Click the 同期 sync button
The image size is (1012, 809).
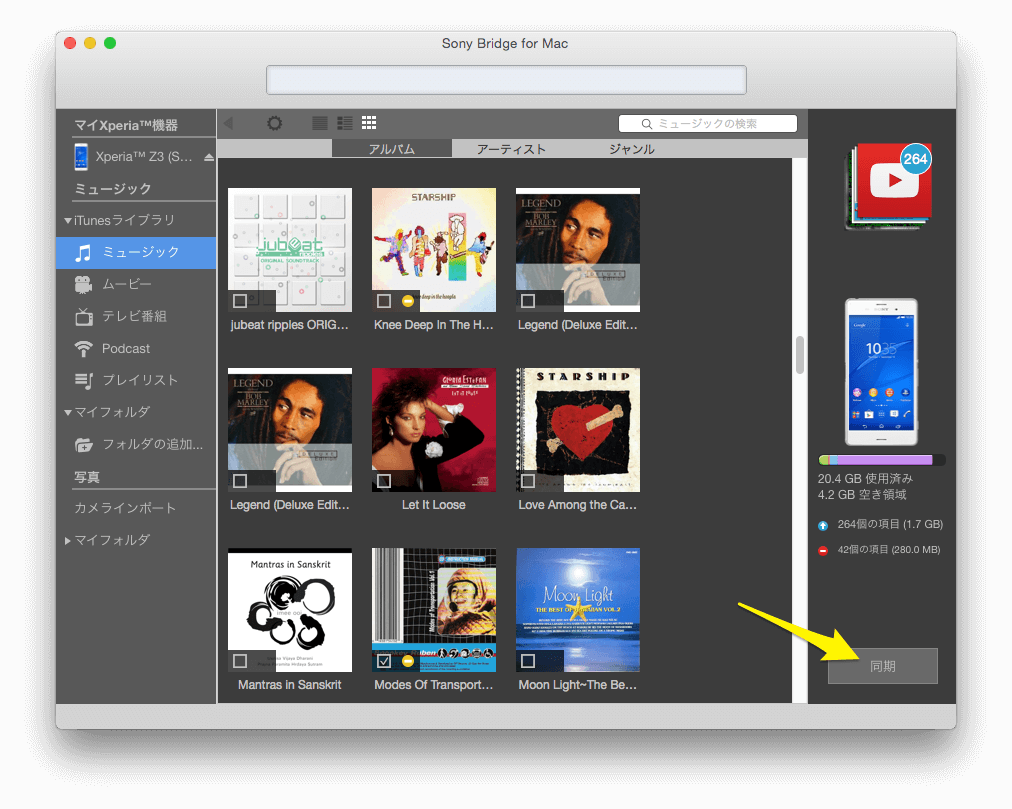883,666
